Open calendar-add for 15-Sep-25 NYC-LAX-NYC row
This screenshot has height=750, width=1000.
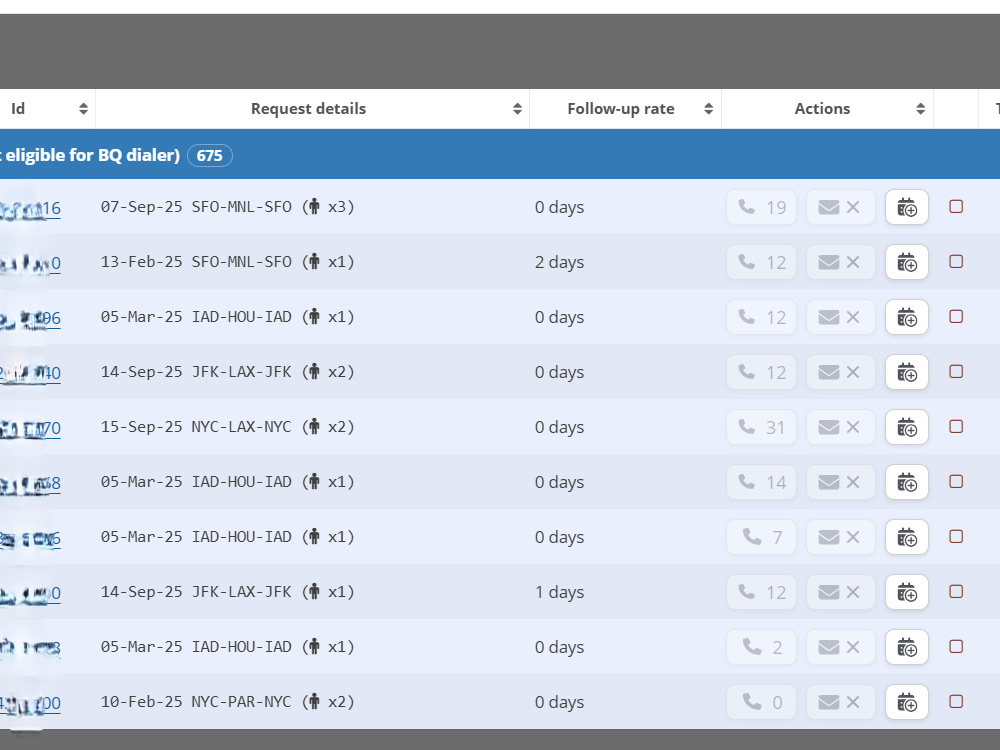907,427
